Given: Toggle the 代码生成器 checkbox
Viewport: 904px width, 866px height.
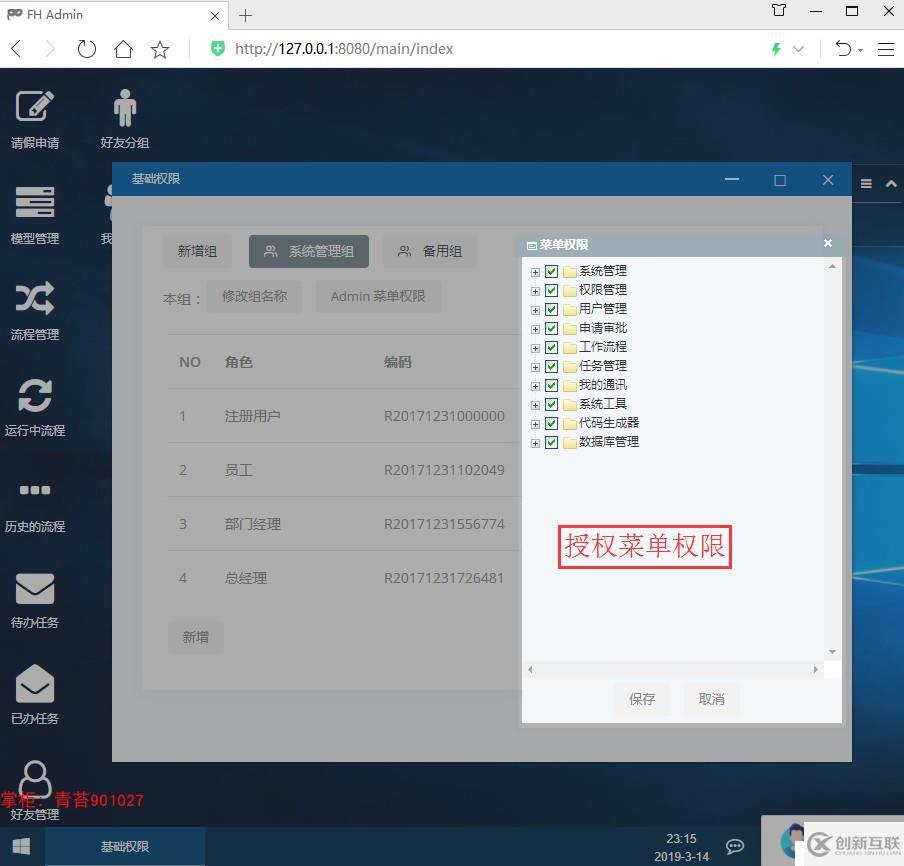Looking at the screenshot, I should pos(551,423).
